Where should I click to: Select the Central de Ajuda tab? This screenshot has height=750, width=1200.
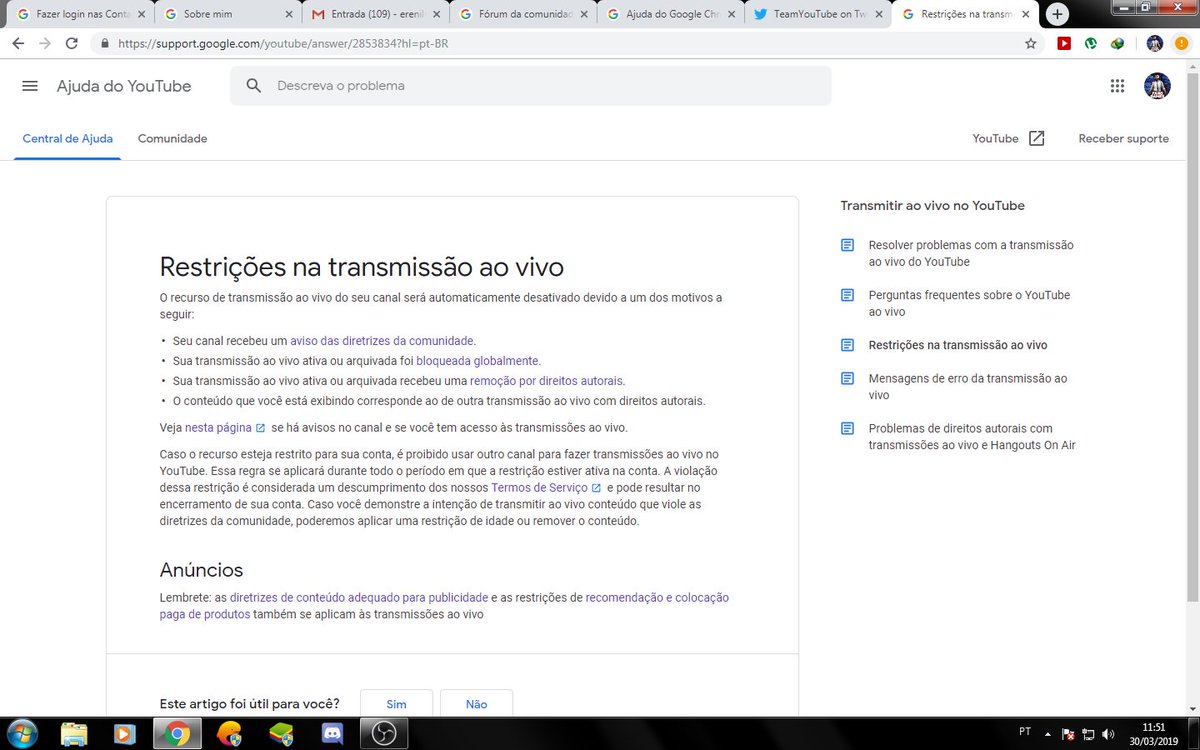pos(68,139)
